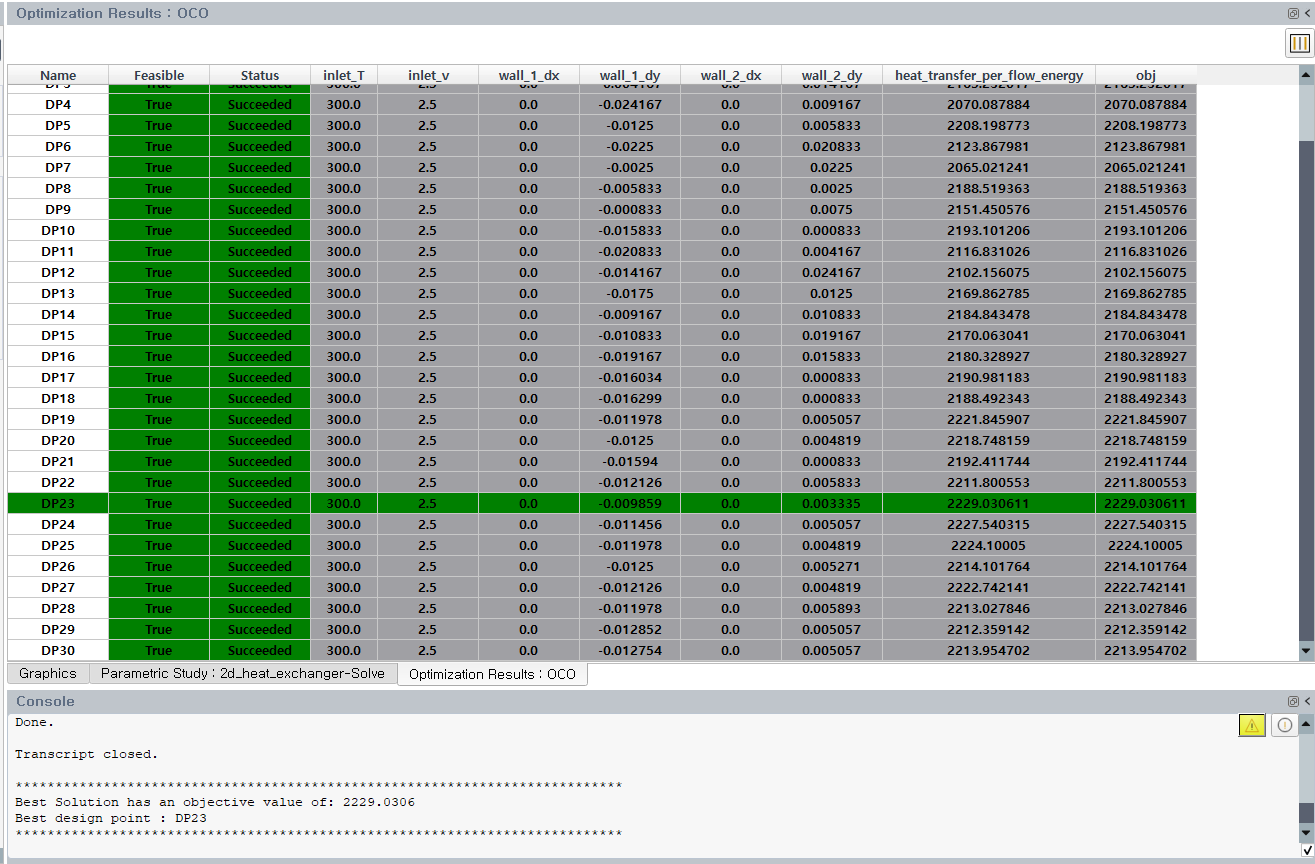1315x864 pixels.
Task: Click wall_1_dy value -0.012852 in DP29 row
Action: (x=630, y=629)
